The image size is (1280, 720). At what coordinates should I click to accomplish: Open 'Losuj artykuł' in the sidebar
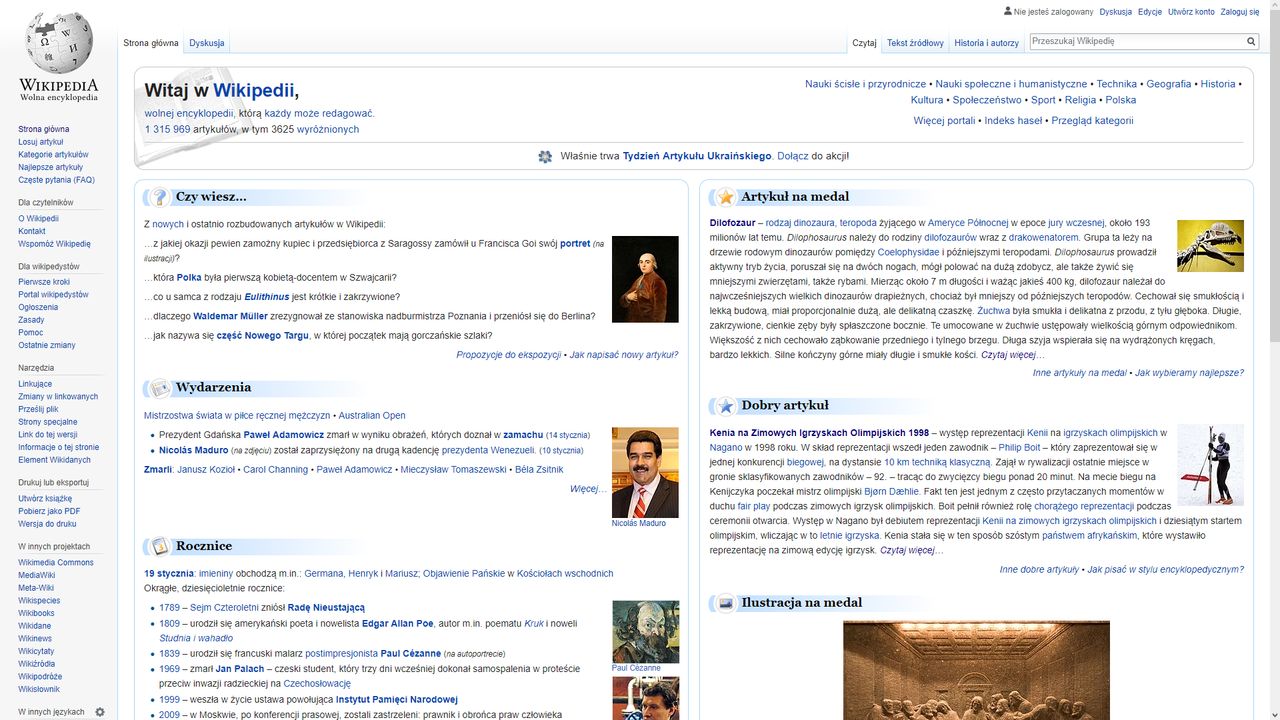(x=40, y=142)
